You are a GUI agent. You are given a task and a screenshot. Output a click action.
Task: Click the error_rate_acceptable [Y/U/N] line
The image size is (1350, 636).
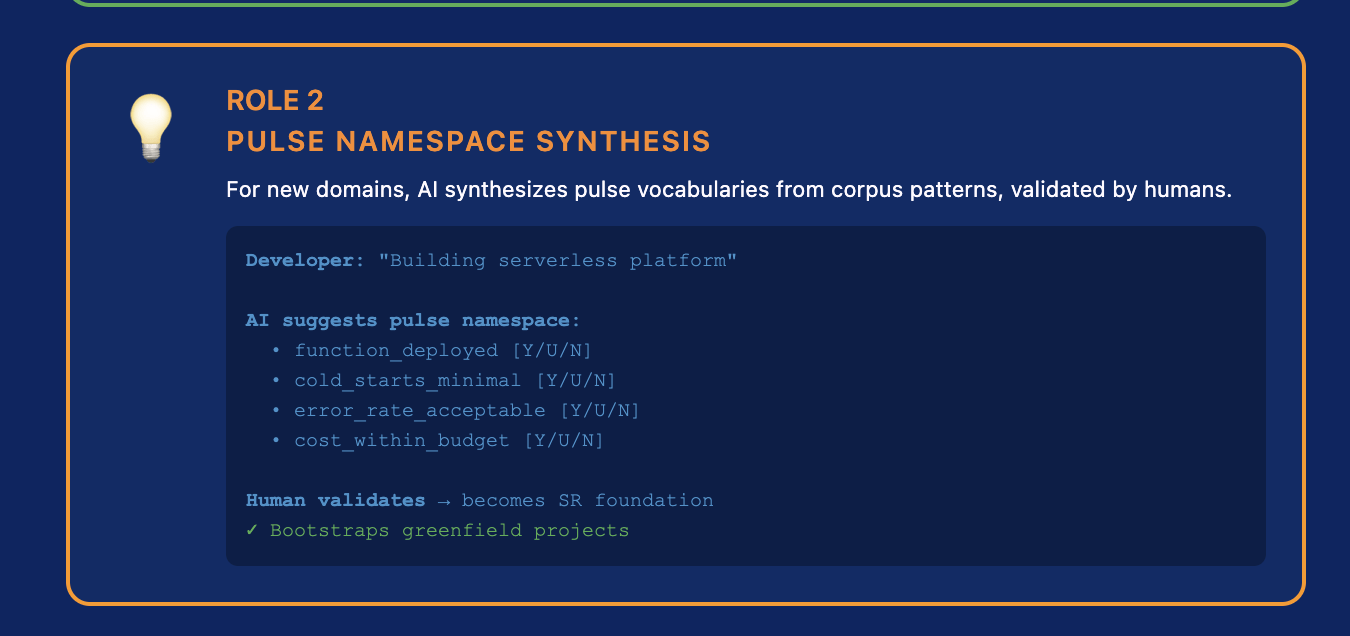coord(455,411)
